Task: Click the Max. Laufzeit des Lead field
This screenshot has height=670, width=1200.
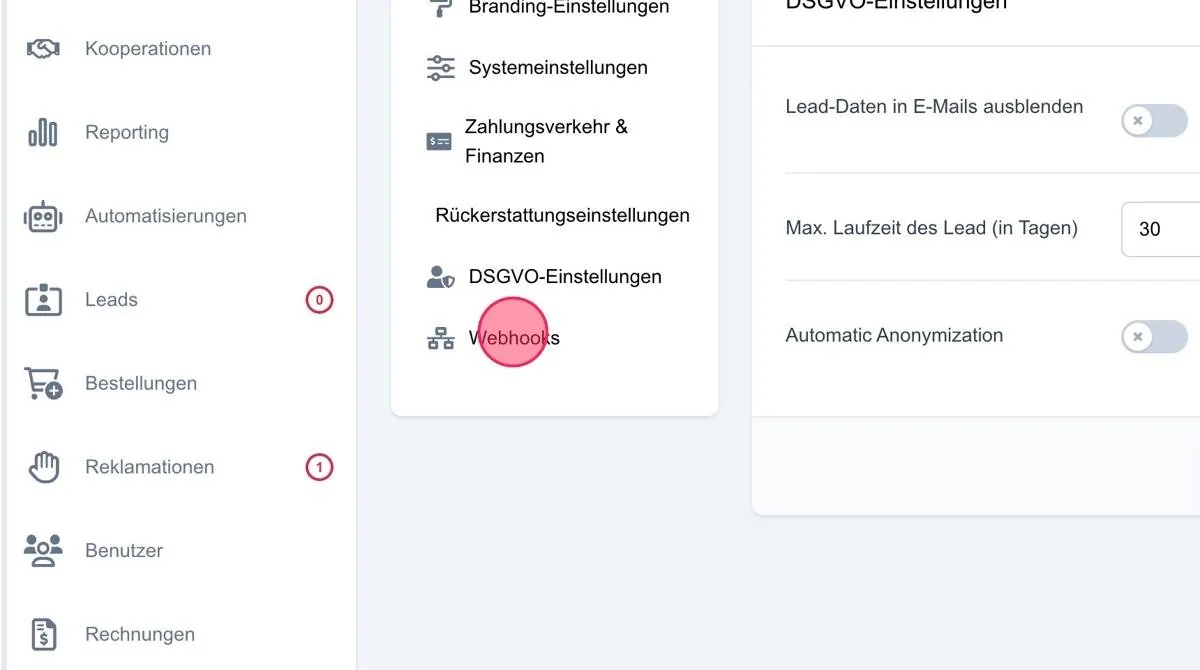Action: [x=1161, y=229]
